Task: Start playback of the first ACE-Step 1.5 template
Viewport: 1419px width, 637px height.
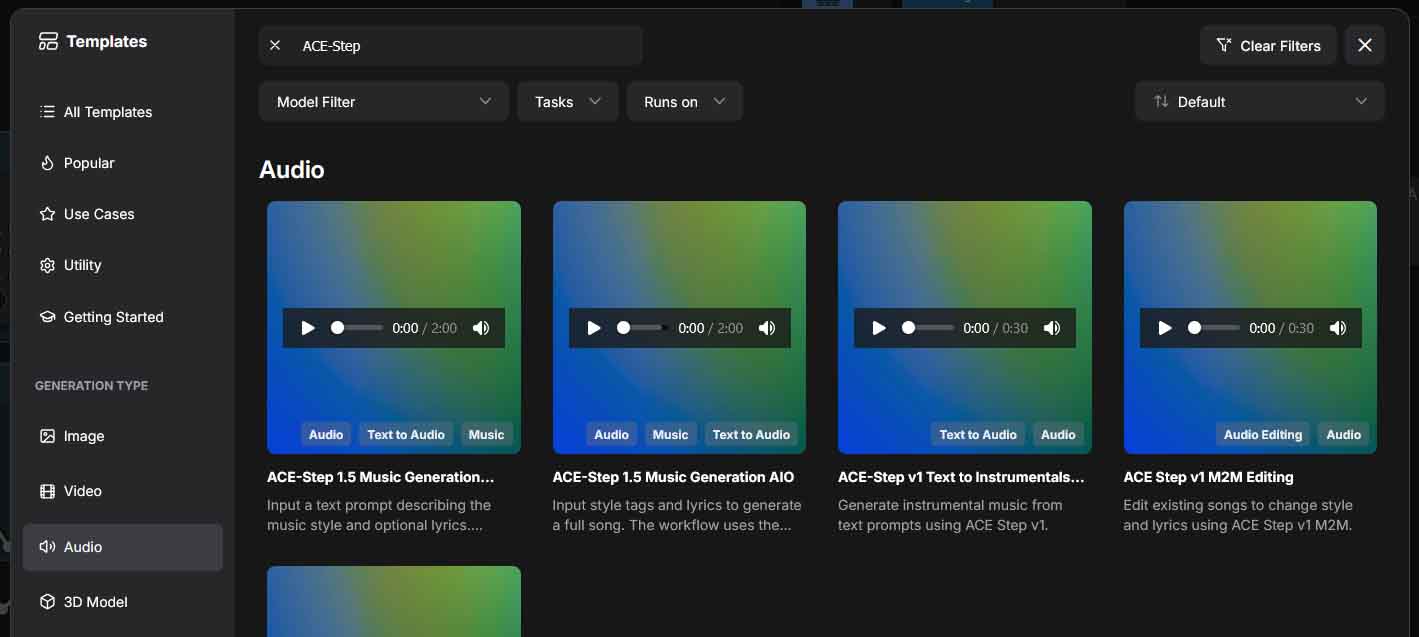Action: point(308,328)
